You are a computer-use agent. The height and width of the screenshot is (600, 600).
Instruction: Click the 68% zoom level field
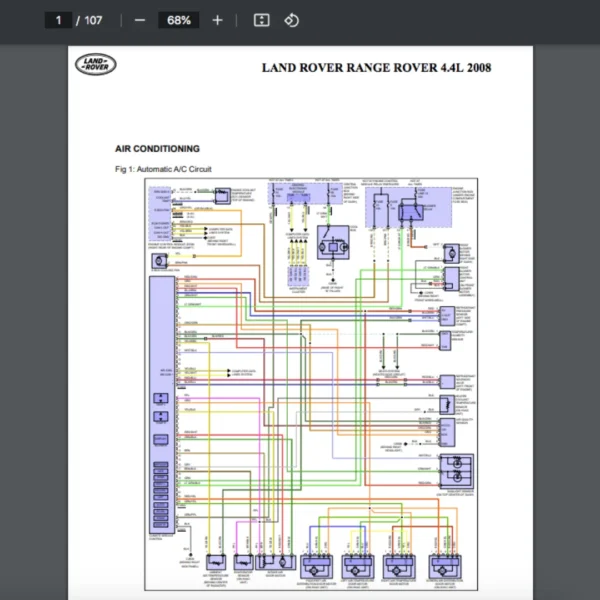[x=179, y=20]
